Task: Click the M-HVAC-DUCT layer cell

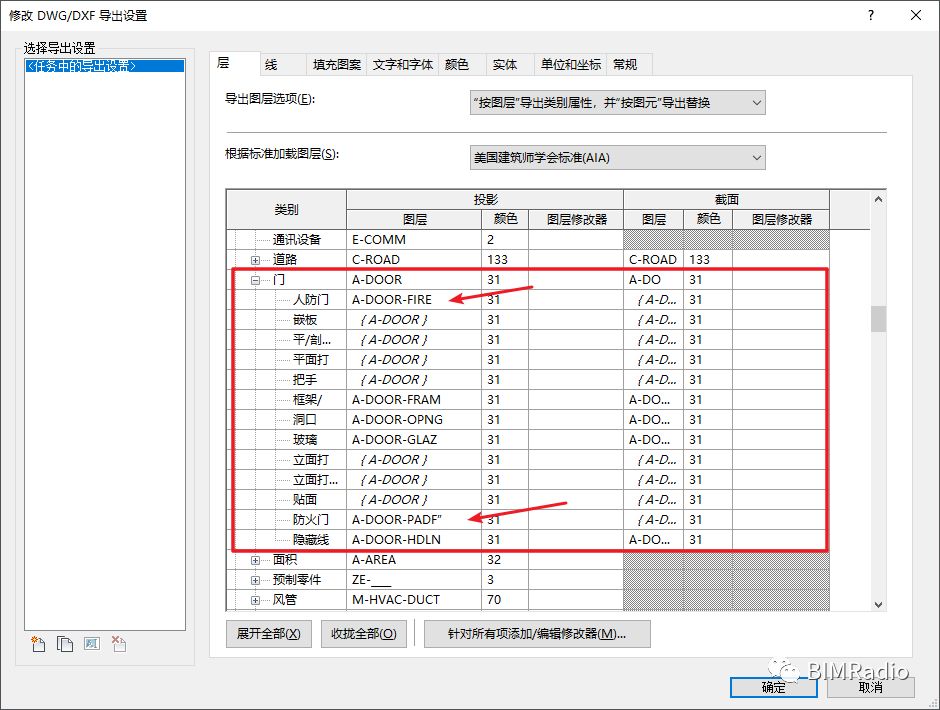Action: pos(414,600)
